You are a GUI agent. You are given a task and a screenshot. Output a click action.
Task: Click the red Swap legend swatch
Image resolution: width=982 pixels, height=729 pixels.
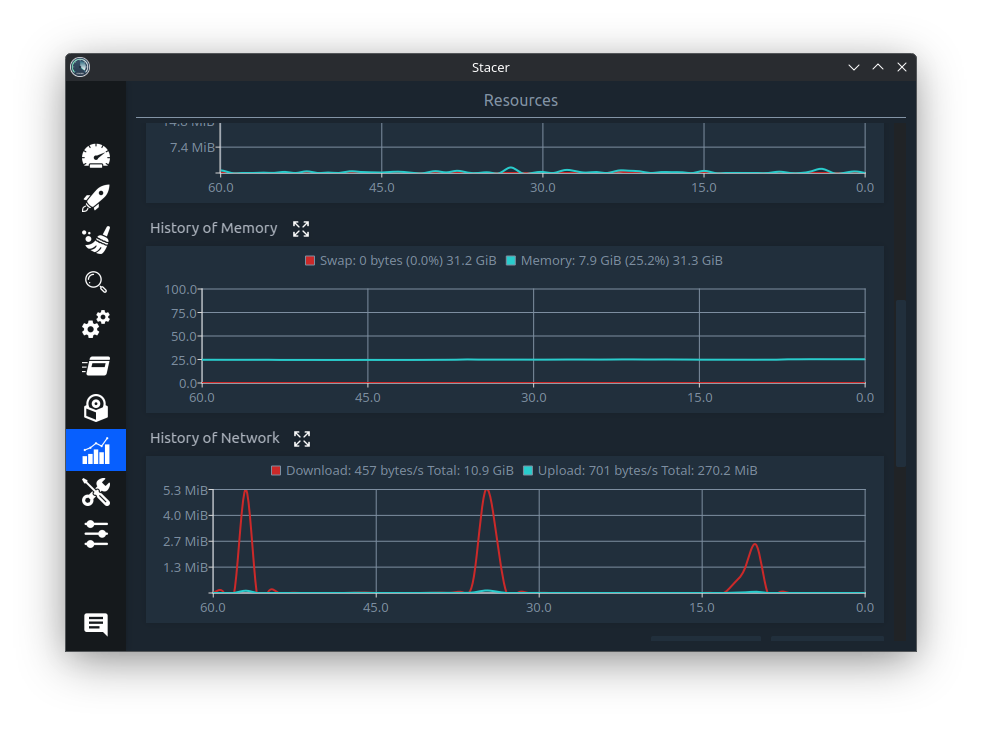310,261
